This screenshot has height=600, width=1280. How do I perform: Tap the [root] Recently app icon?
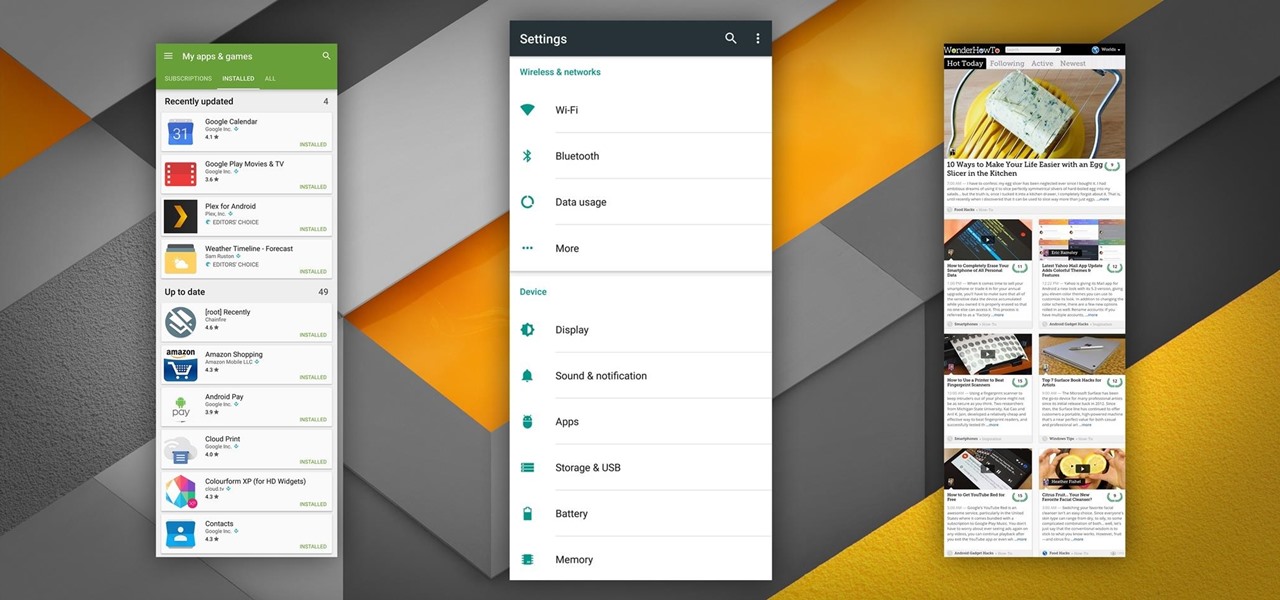pos(181,322)
